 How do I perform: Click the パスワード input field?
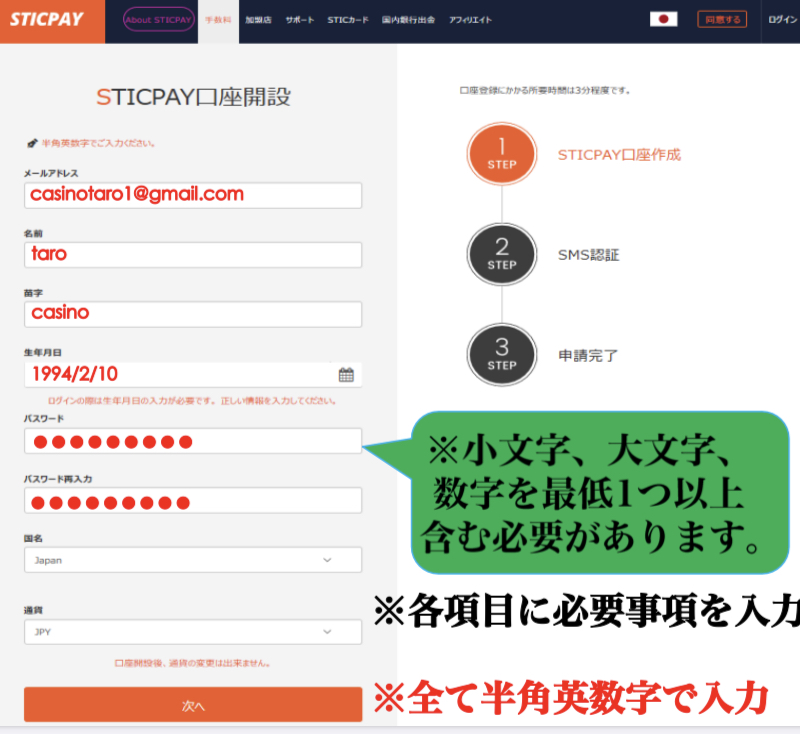click(193, 441)
